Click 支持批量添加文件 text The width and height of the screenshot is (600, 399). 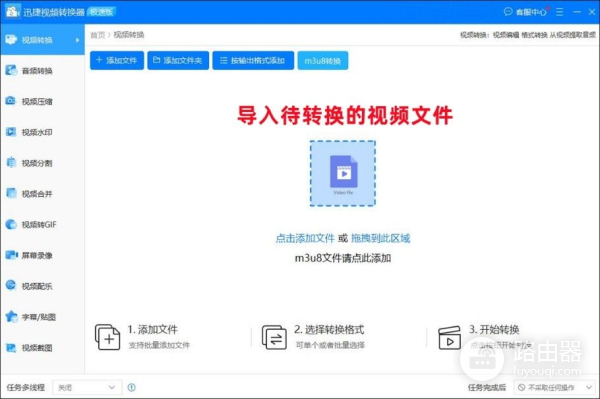pyautogui.click(x=159, y=345)
